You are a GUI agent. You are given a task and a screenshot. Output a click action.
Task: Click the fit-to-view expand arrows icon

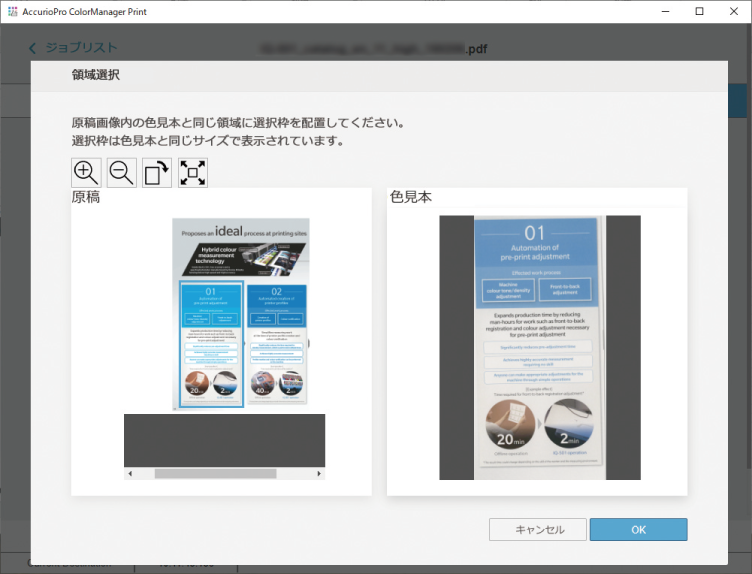tap(193, 172)
